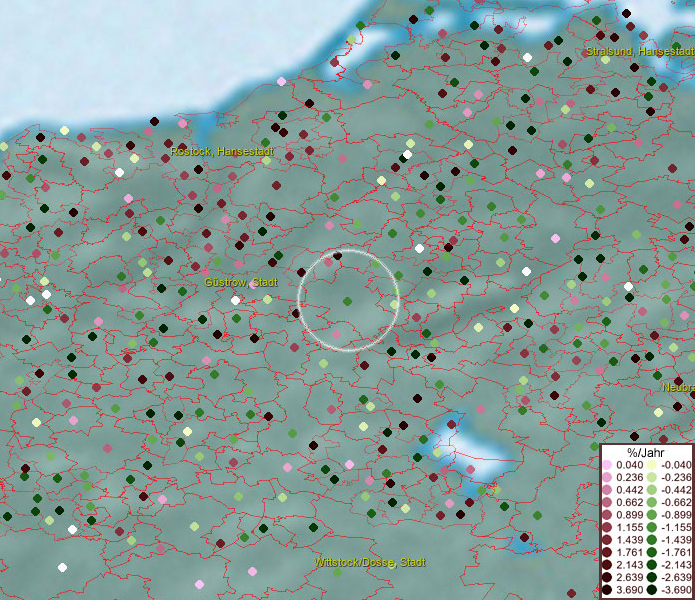Click the 1.155 legend swatch

click(x=607, y=527)
